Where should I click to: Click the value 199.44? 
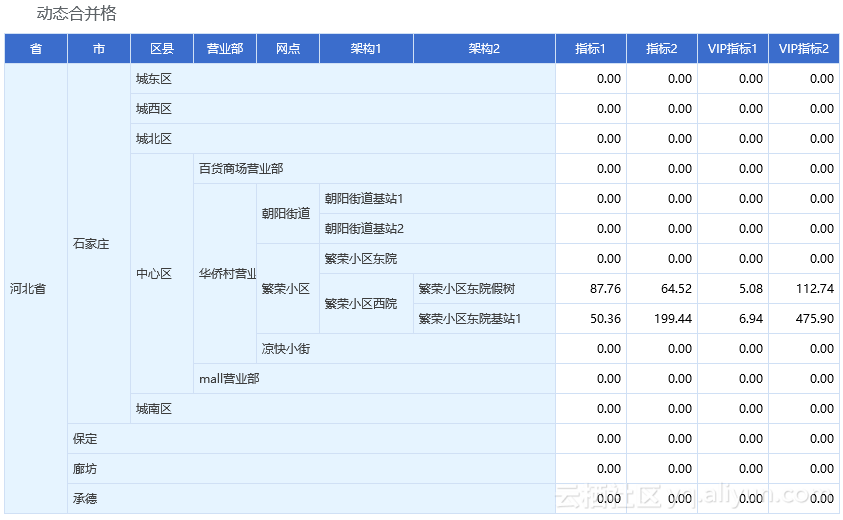(673, 319)
